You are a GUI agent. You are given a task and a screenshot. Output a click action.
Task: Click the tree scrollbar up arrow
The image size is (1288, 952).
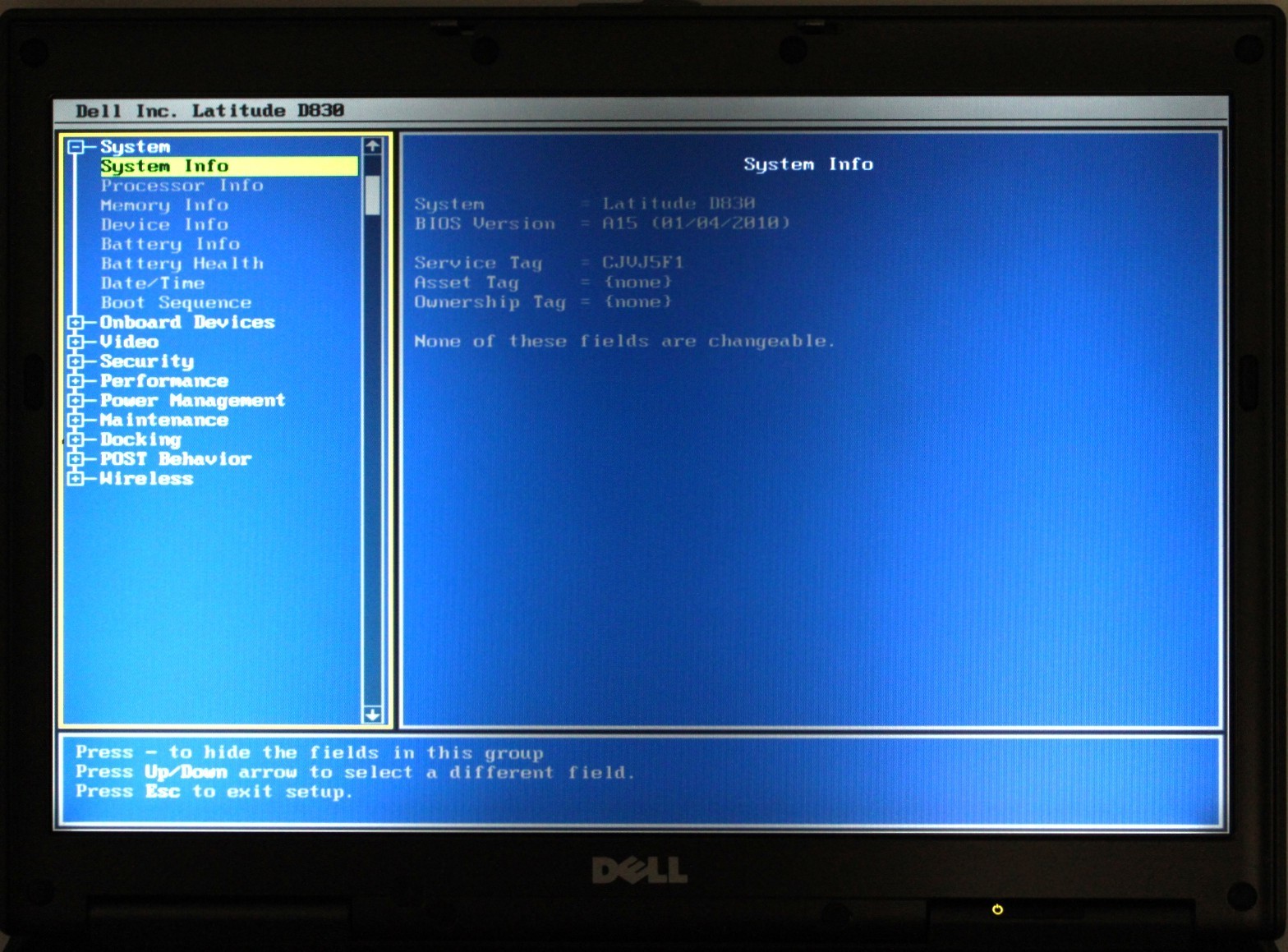pos(373,146)
